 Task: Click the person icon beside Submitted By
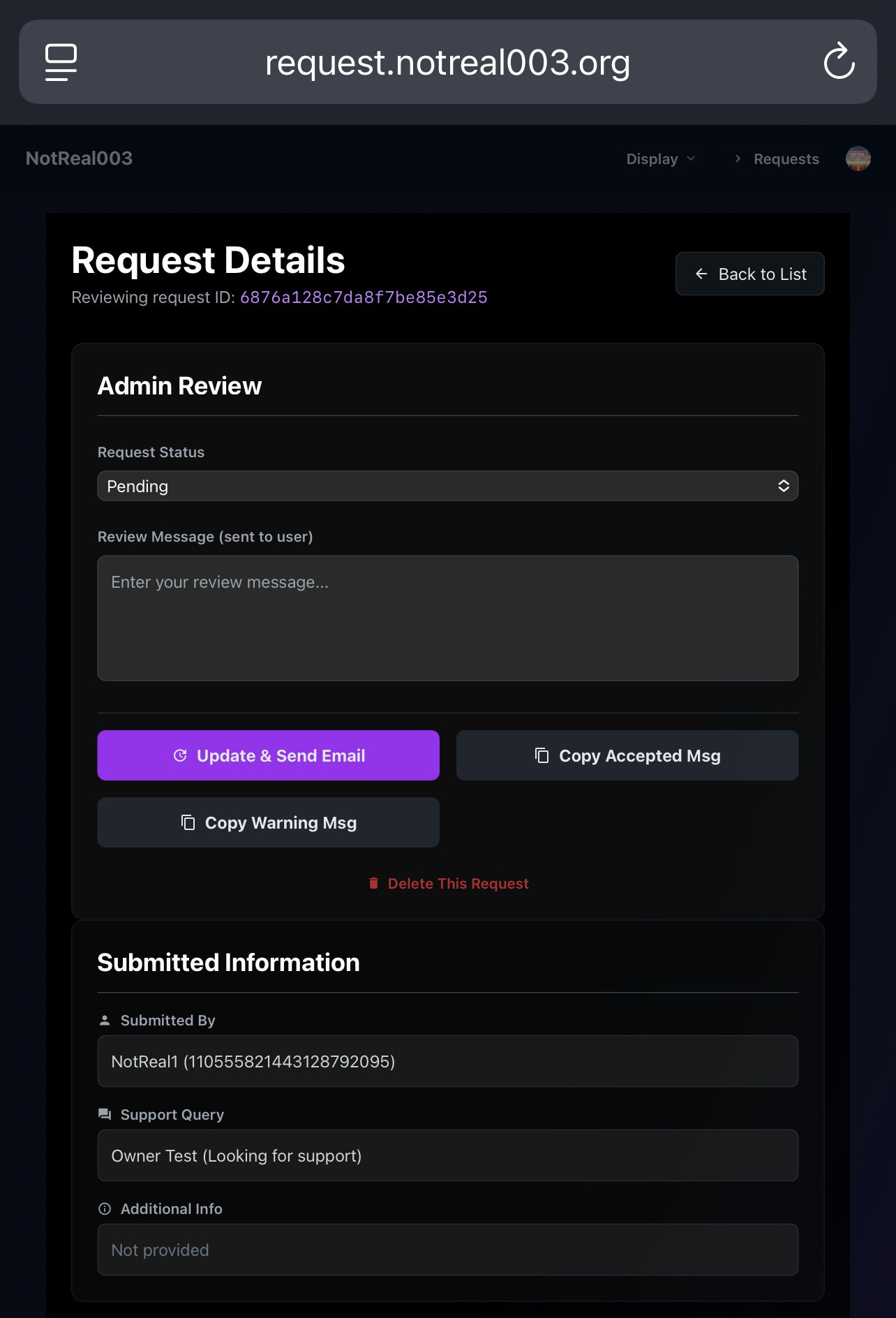click(105, 1020)
